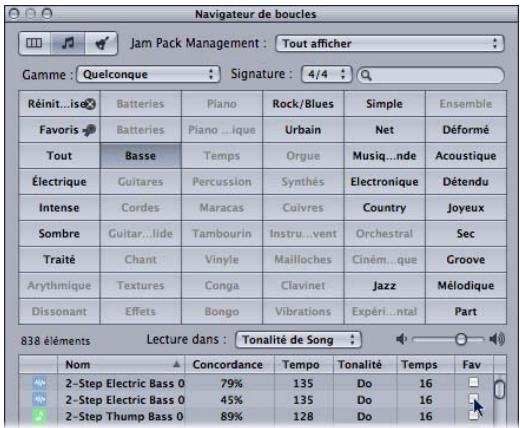Select the Joyeux descriptor button
The height and width of the screenshot is (428, 520).
(466, 208)
